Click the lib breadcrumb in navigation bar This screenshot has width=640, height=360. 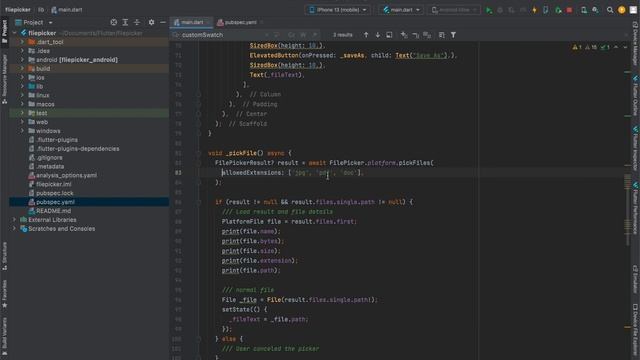point(41,10)
